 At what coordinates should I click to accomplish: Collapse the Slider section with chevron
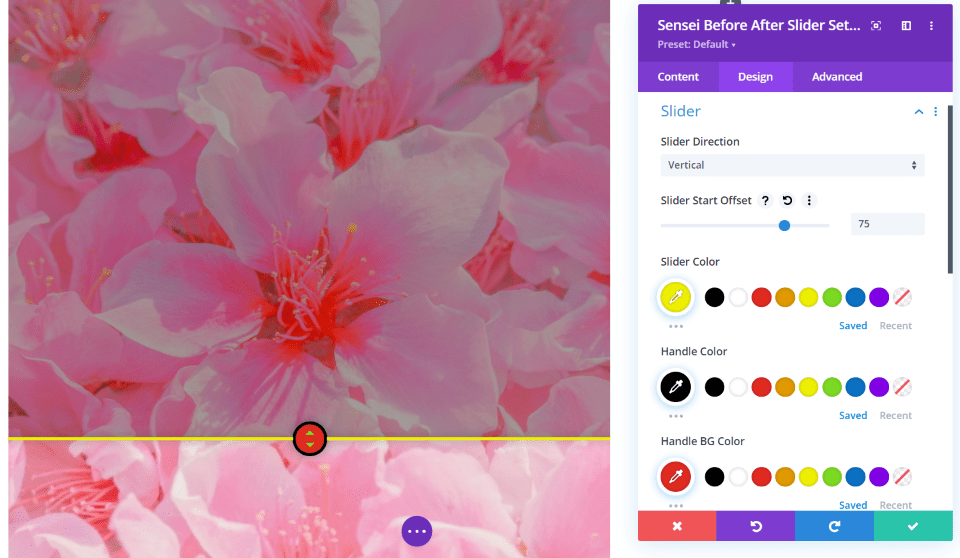918,111
